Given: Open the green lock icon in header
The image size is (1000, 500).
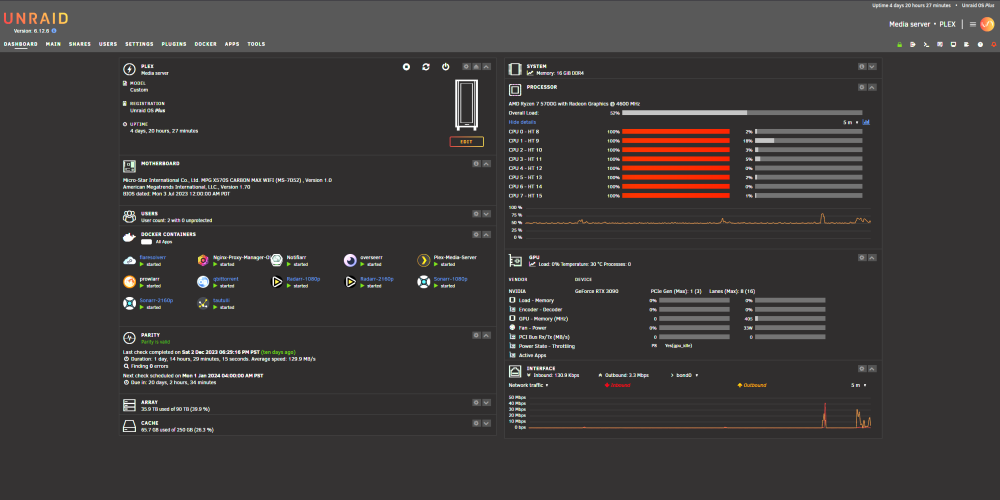Looking at the screenshot, I should [x=899, y=45].
